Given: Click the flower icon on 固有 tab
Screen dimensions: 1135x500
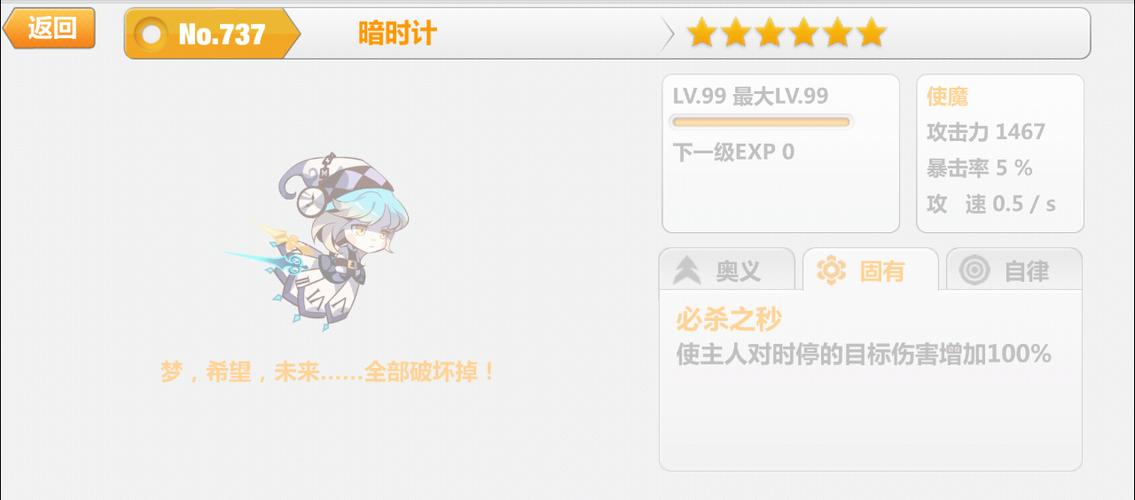Looking at the screenshot, I should click(831, 270).
